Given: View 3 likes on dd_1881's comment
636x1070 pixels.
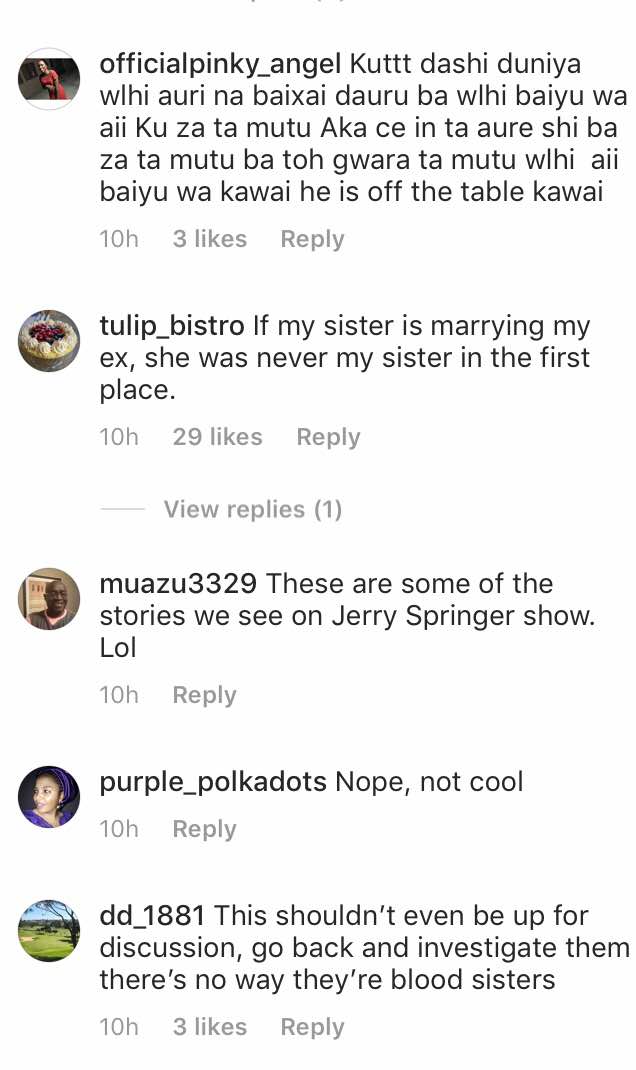Looking at the screenshot, I should coord(209,1028).
